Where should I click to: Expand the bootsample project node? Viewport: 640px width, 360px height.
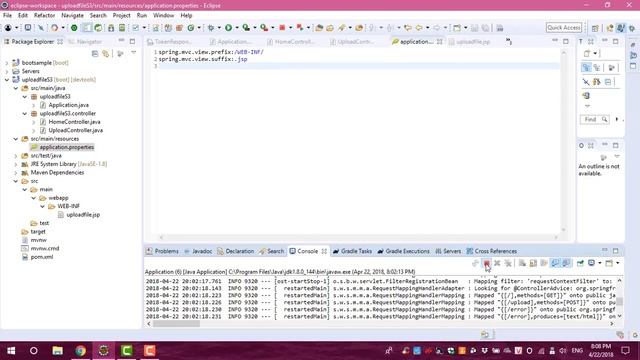[7, 63]
